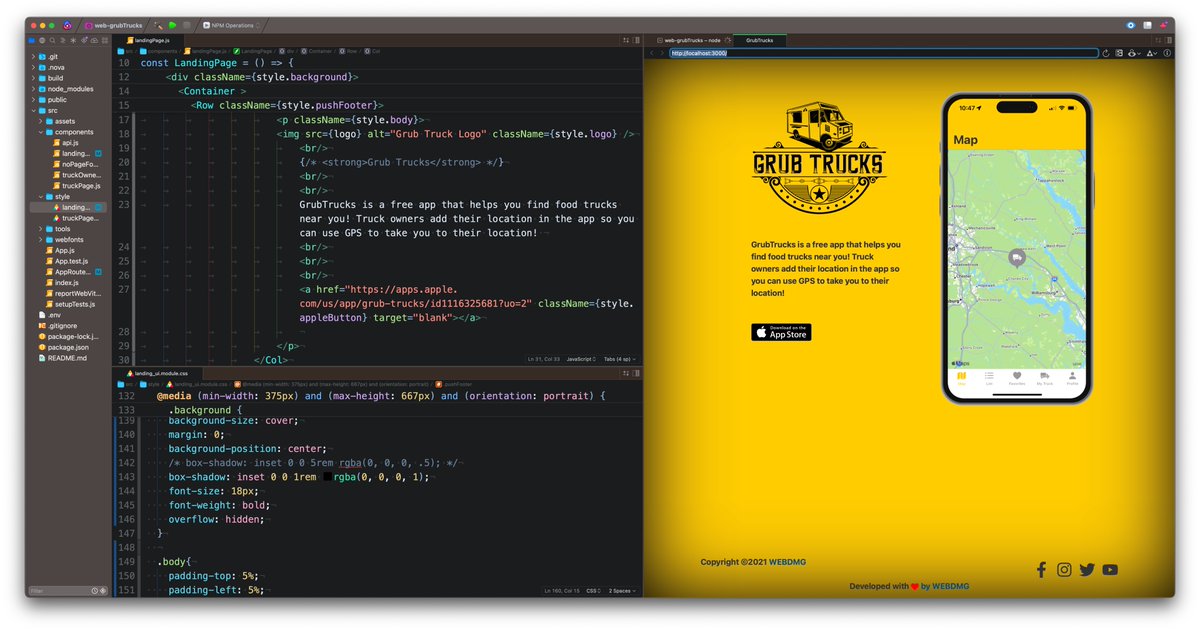Click the WEBDMG link after Copyright ©2021
1200x631 pixels.
coord(788,562)
